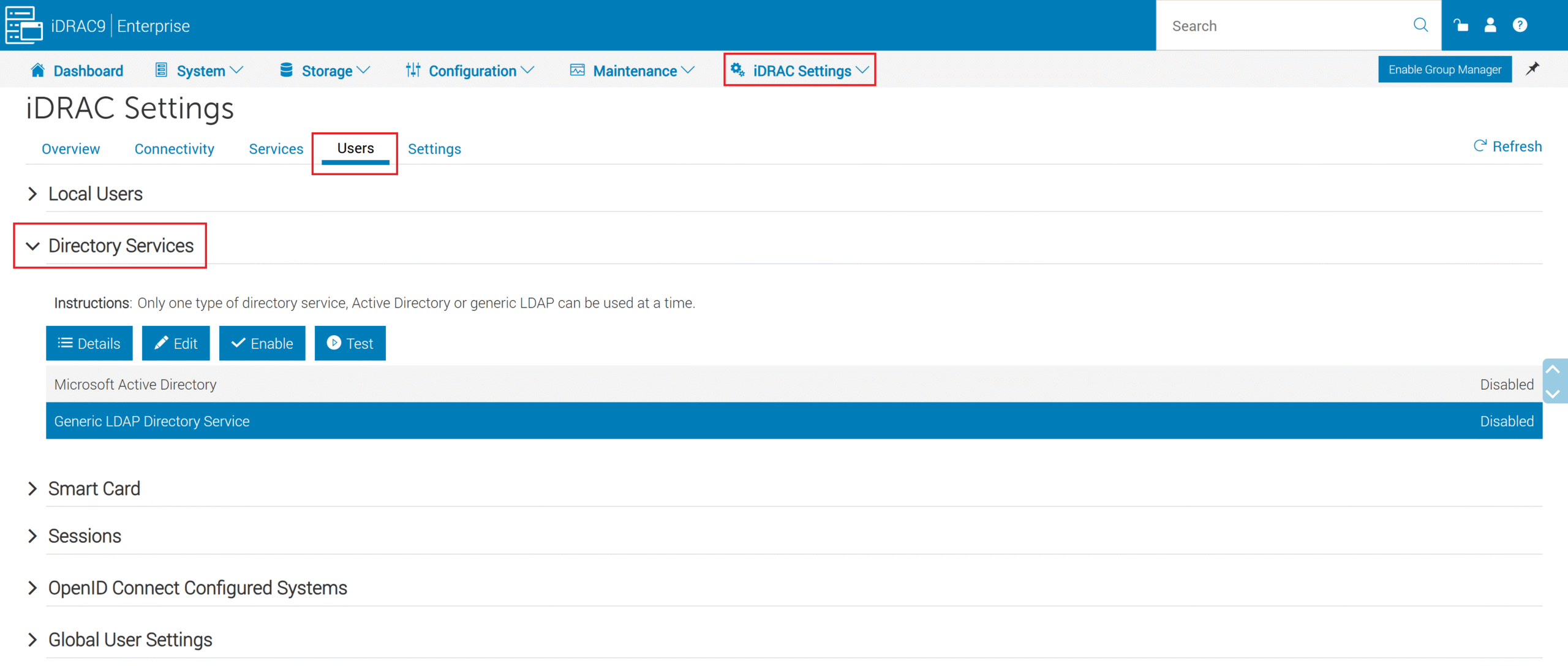The height and width of the screenshot is (666, 1568).
Task: Click the Enable button
Action: coord(262,343)
